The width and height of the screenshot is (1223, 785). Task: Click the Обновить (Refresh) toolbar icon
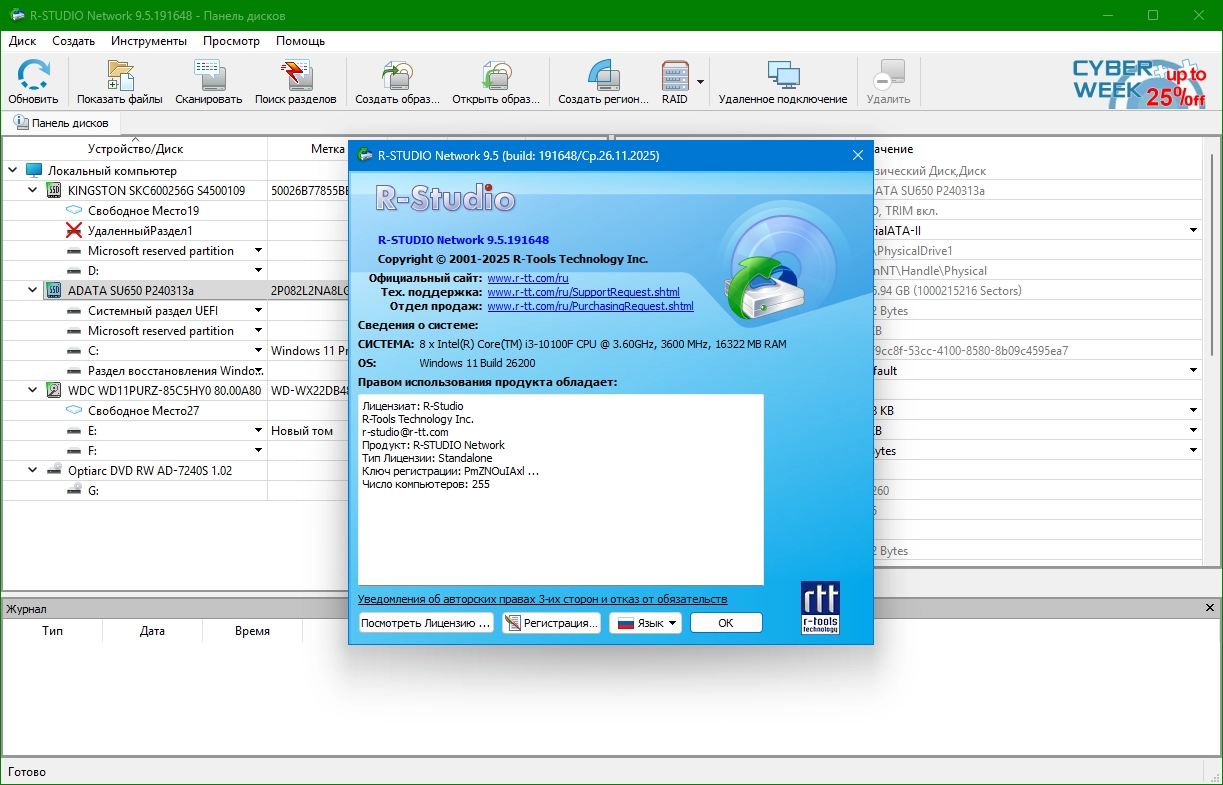click(33, 81)
